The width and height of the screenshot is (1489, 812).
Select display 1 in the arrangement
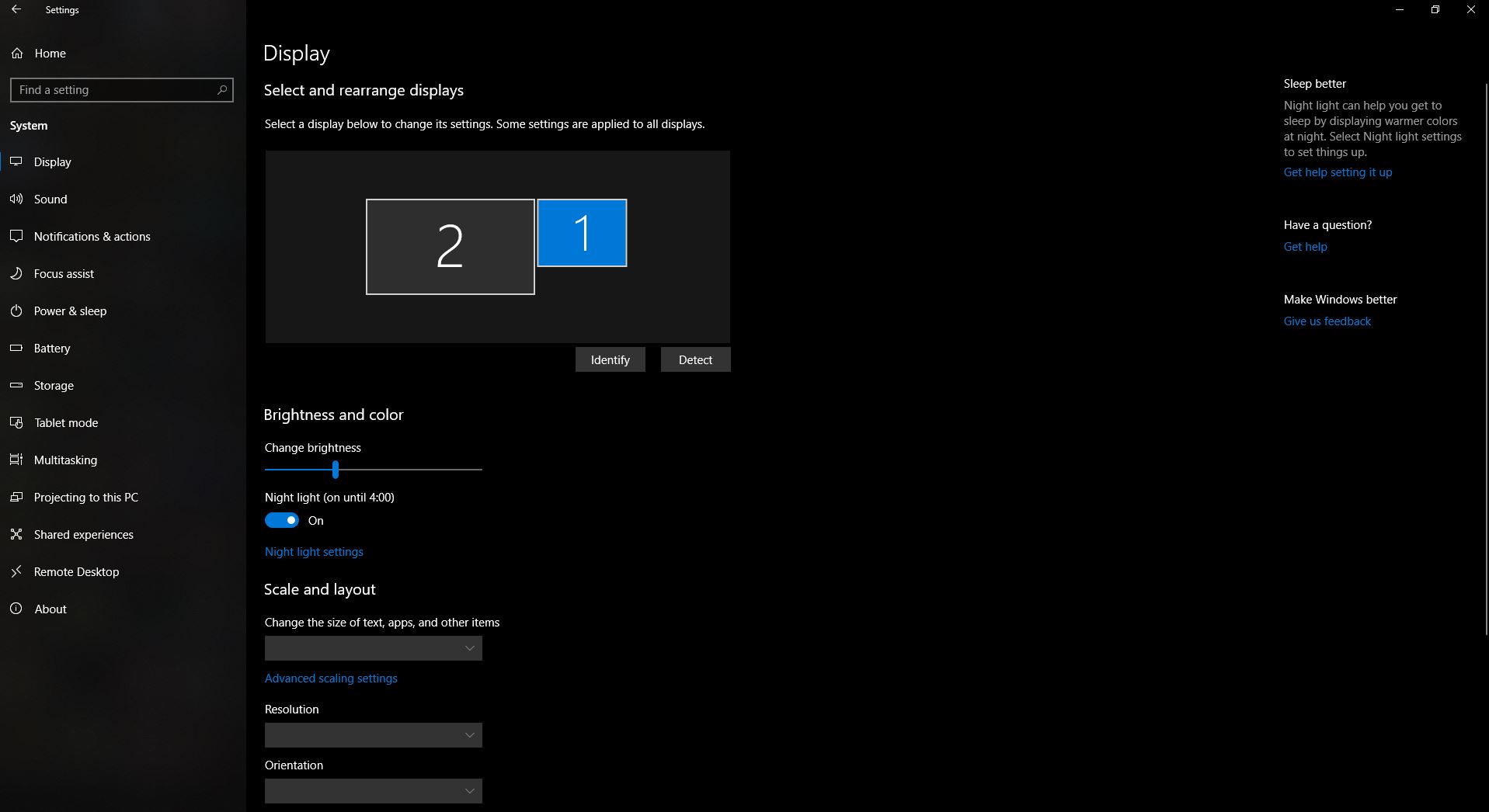pos(582,233)
